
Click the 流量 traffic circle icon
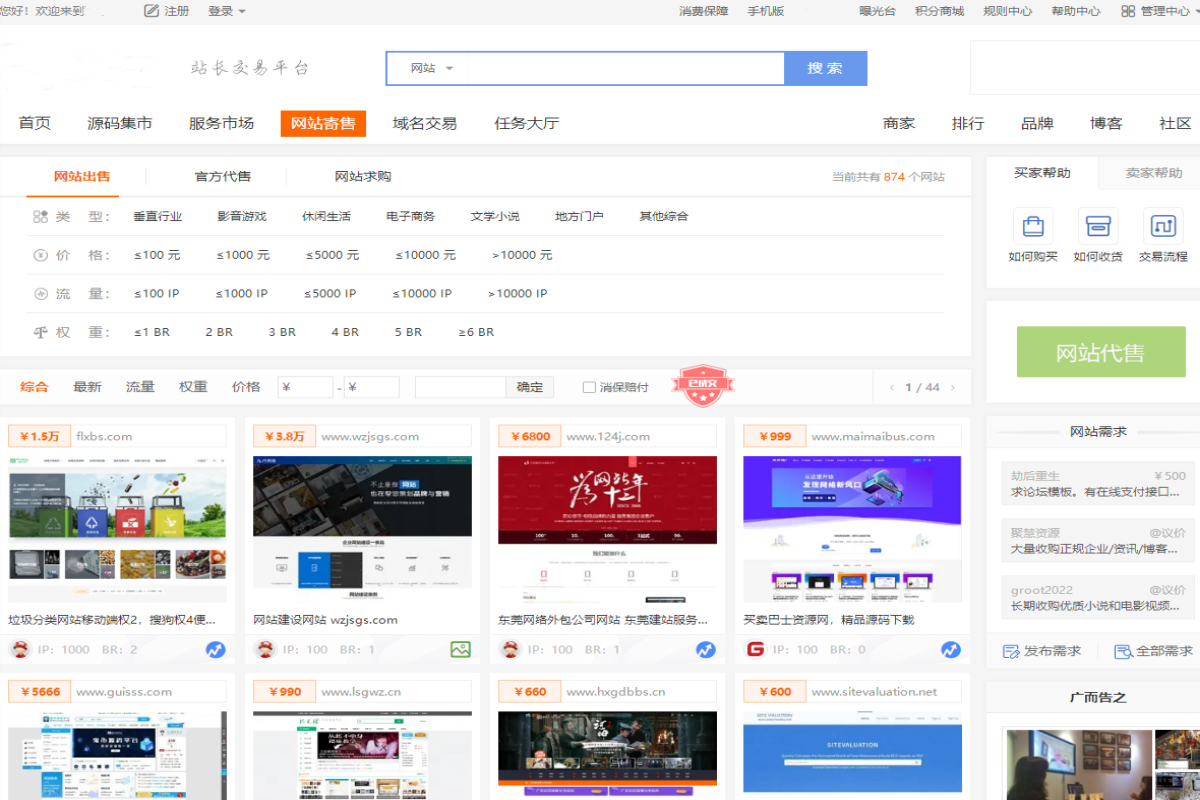click(x=40, y=294)
